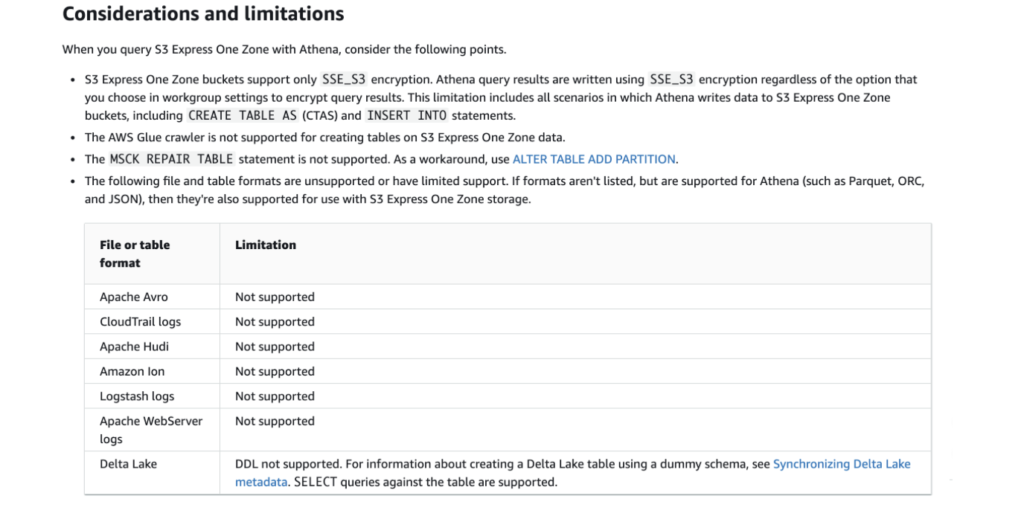Select the Apache WebServer logs table cell
This screenshot has height=522, width=1024.
tap(150, 430)
